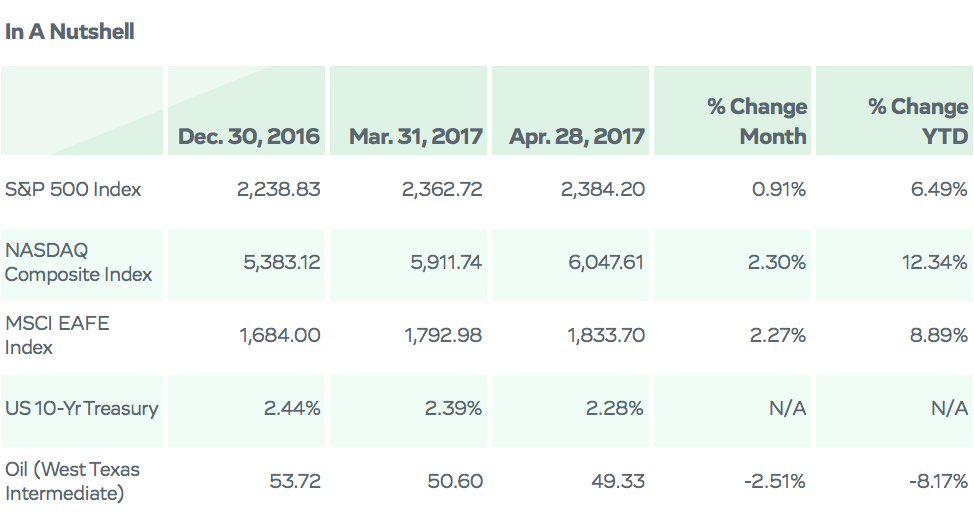Select the Oil (West Texas Intermediate) label
Image resolution: width=974 pixels, height=520 pixels.
(72, 481)
